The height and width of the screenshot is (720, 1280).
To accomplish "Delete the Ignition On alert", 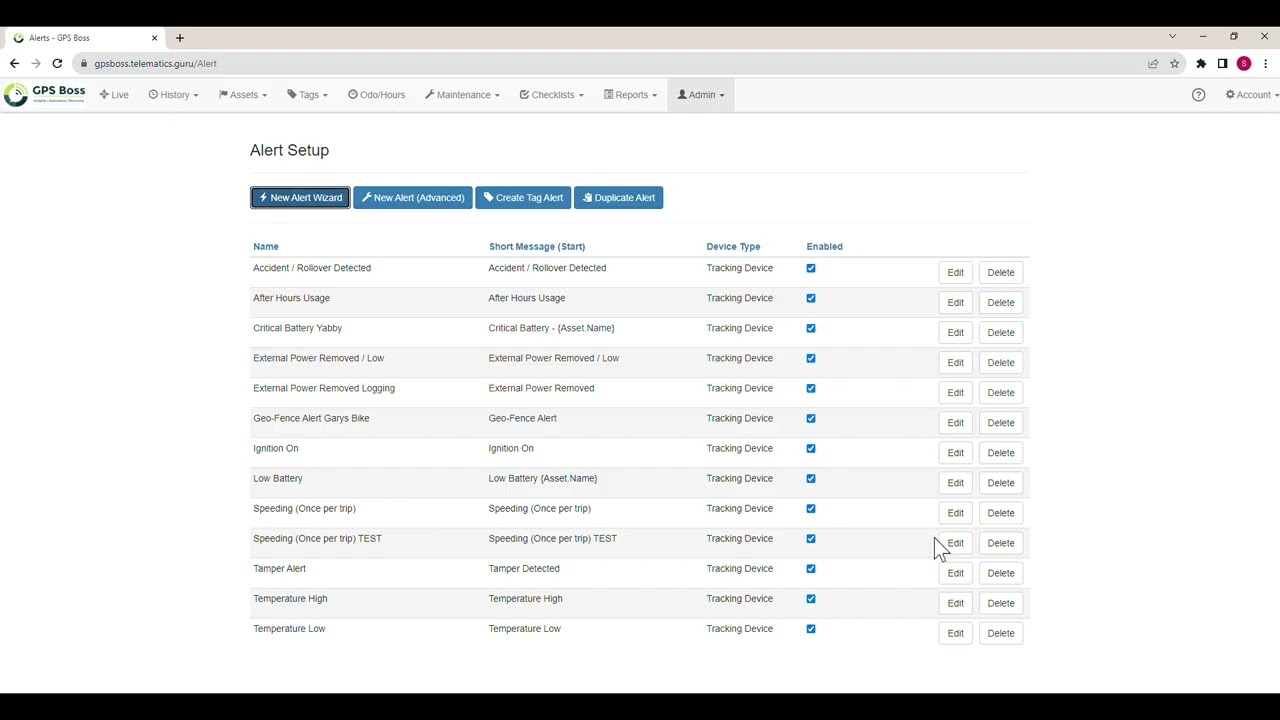I will tap(1001, 453).
